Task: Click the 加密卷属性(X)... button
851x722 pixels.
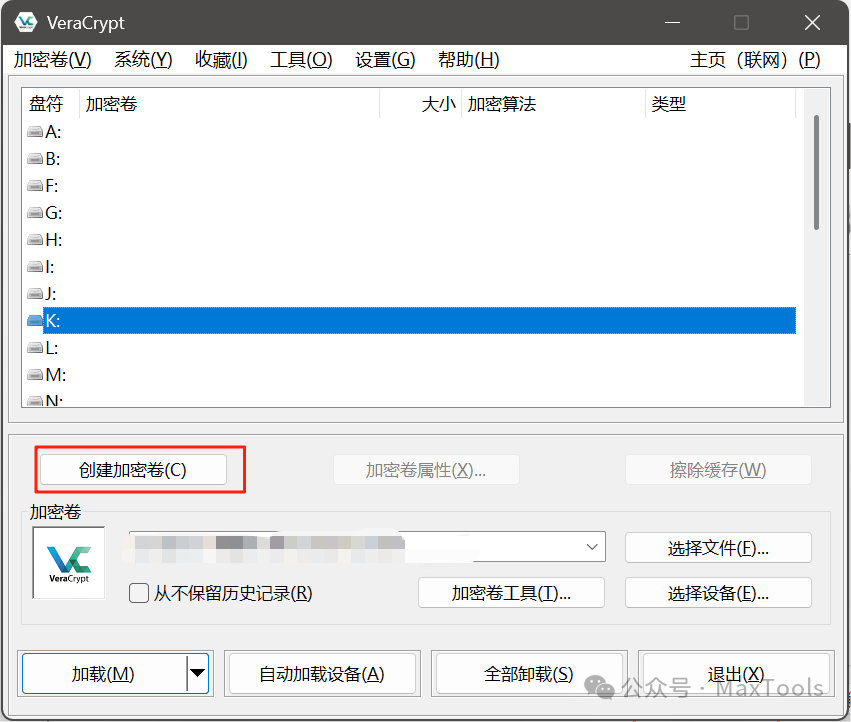Action: point(426,470)
